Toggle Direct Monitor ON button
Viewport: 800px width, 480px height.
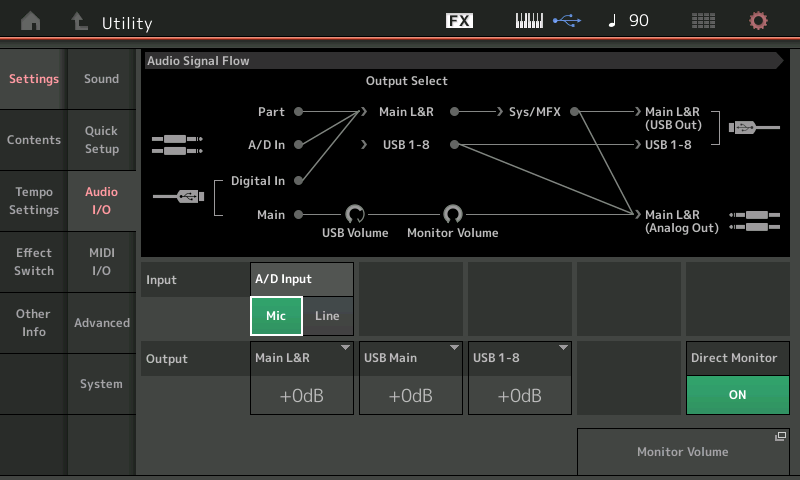[x=737, y=395]
